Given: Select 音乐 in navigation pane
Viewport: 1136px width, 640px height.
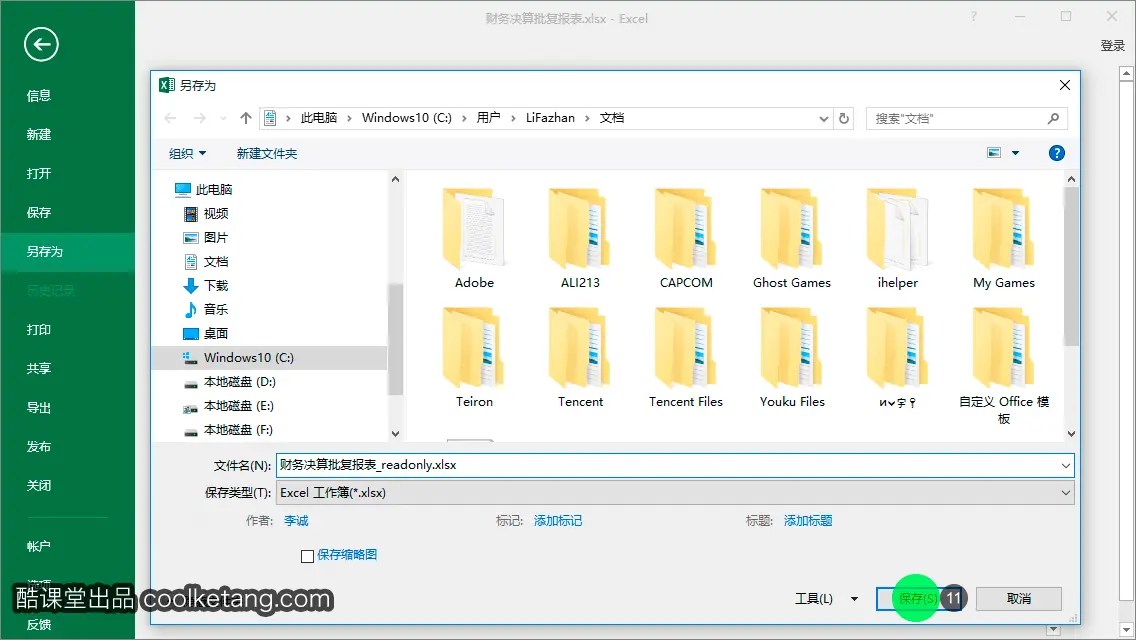Looking at the screenshot, I should coord(206,309).
